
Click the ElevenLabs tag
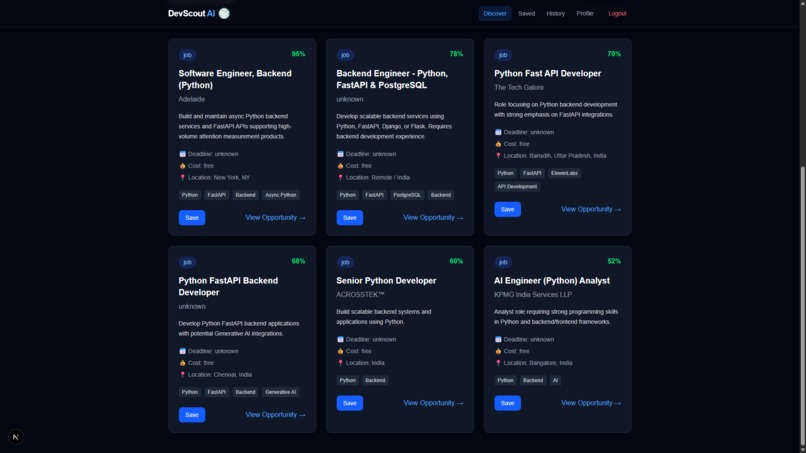(564, 173)
